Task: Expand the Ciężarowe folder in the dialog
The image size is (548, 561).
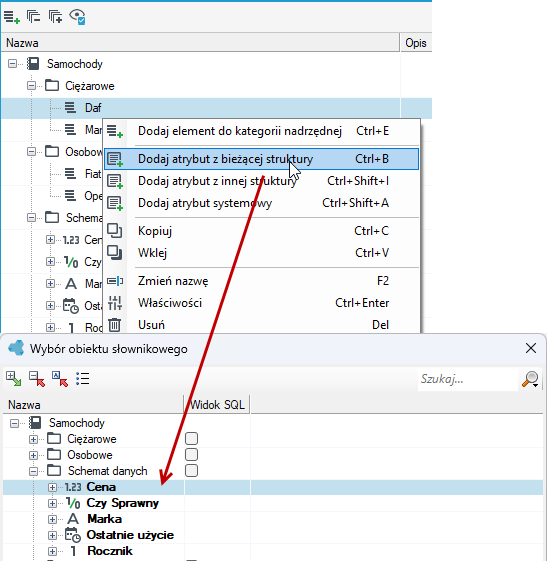Action: (x=33, y=439)
